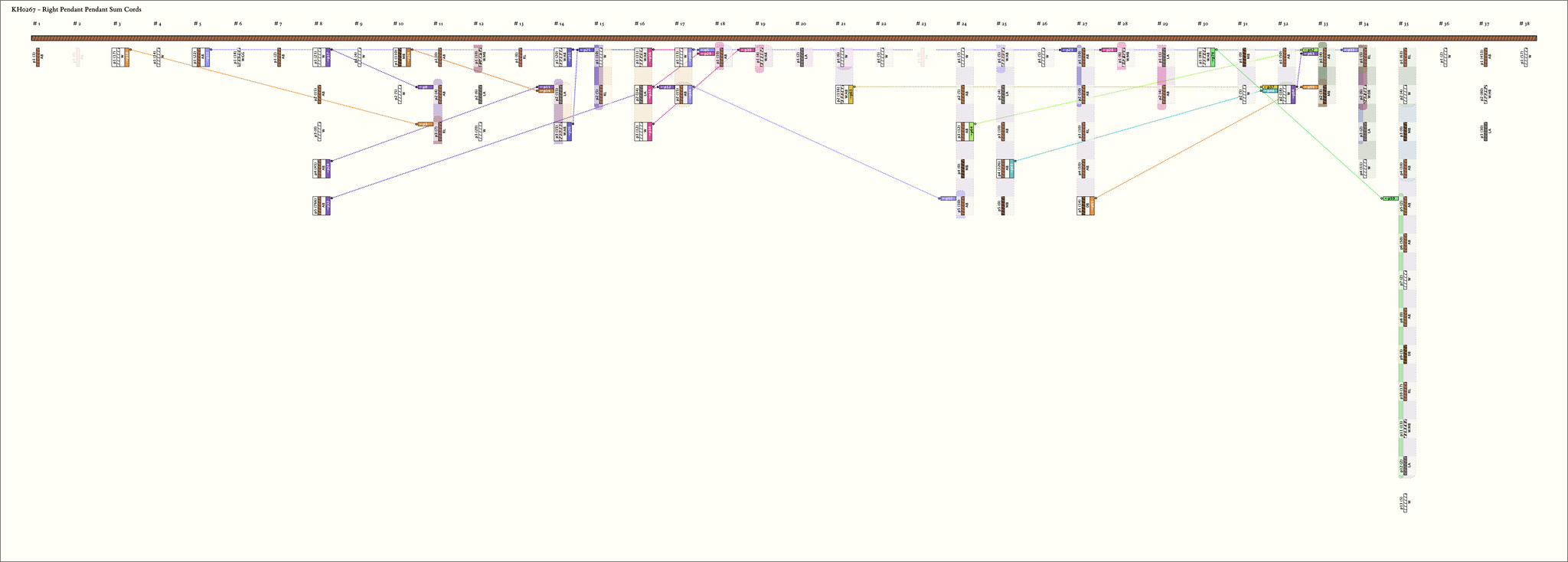Select the p5 (766) purple cord in column #8
1568x562 pixels.
(x=322, y=205)
